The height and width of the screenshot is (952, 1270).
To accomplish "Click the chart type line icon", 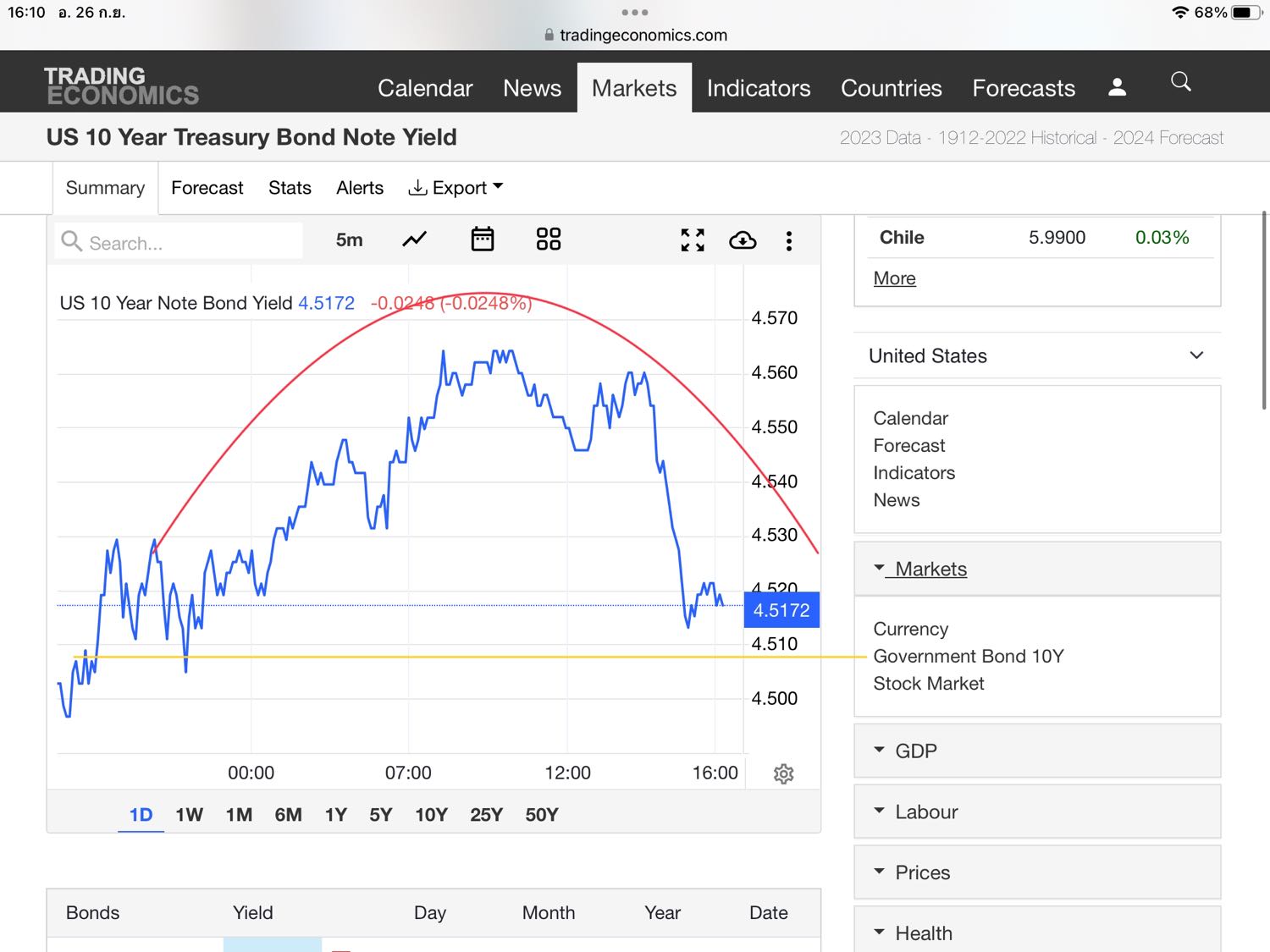I will pyautogui.click(x=414, y=240).
